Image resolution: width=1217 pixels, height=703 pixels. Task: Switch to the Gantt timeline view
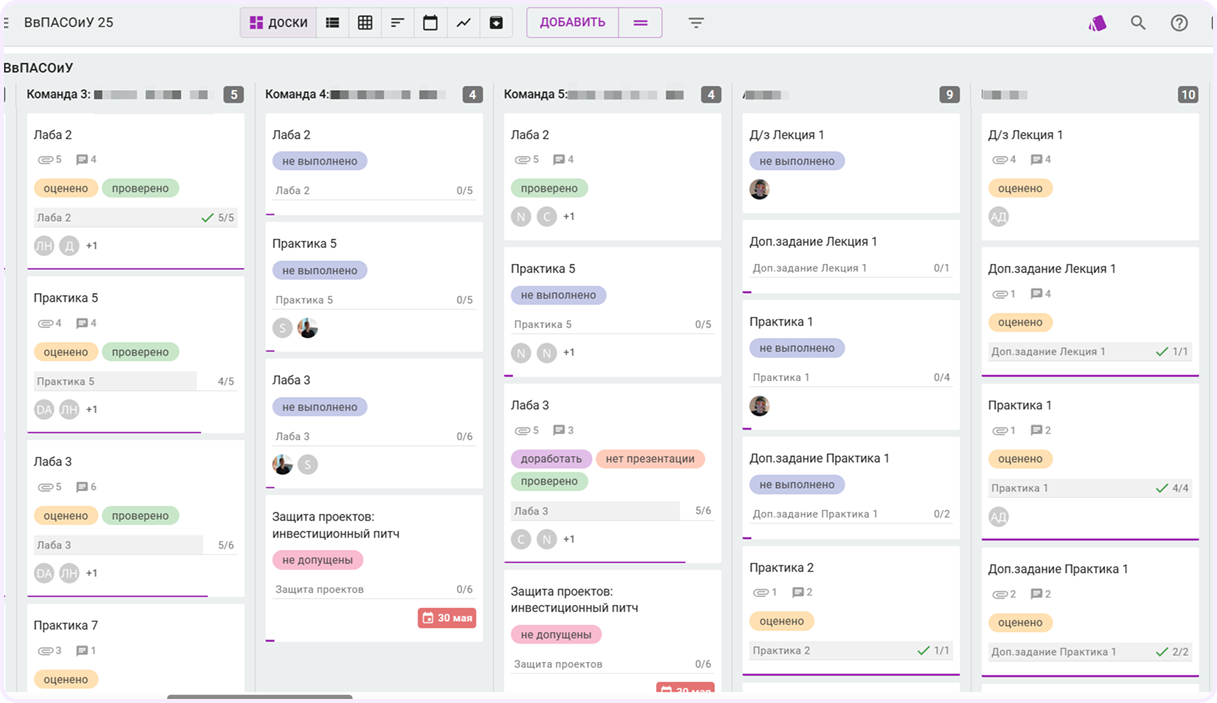pos(397,23)
